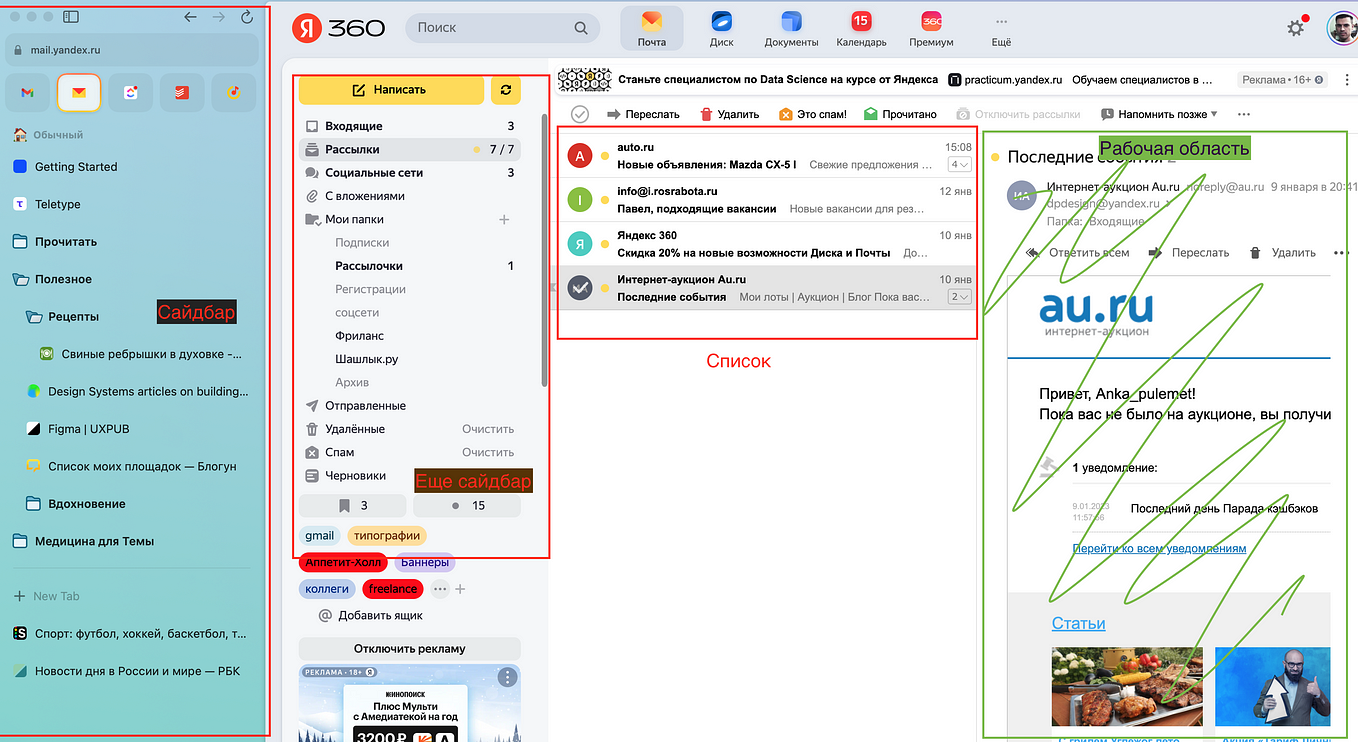
Task: Open Gmail pinned tab icon
Action: point(27,92)
